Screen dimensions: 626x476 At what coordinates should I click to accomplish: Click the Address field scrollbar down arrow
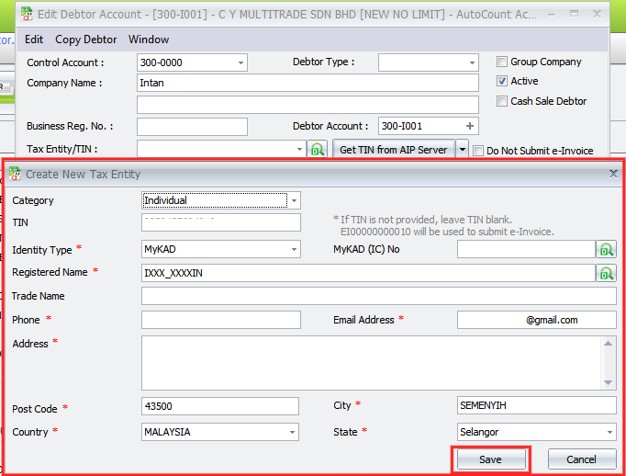(609, 382)
